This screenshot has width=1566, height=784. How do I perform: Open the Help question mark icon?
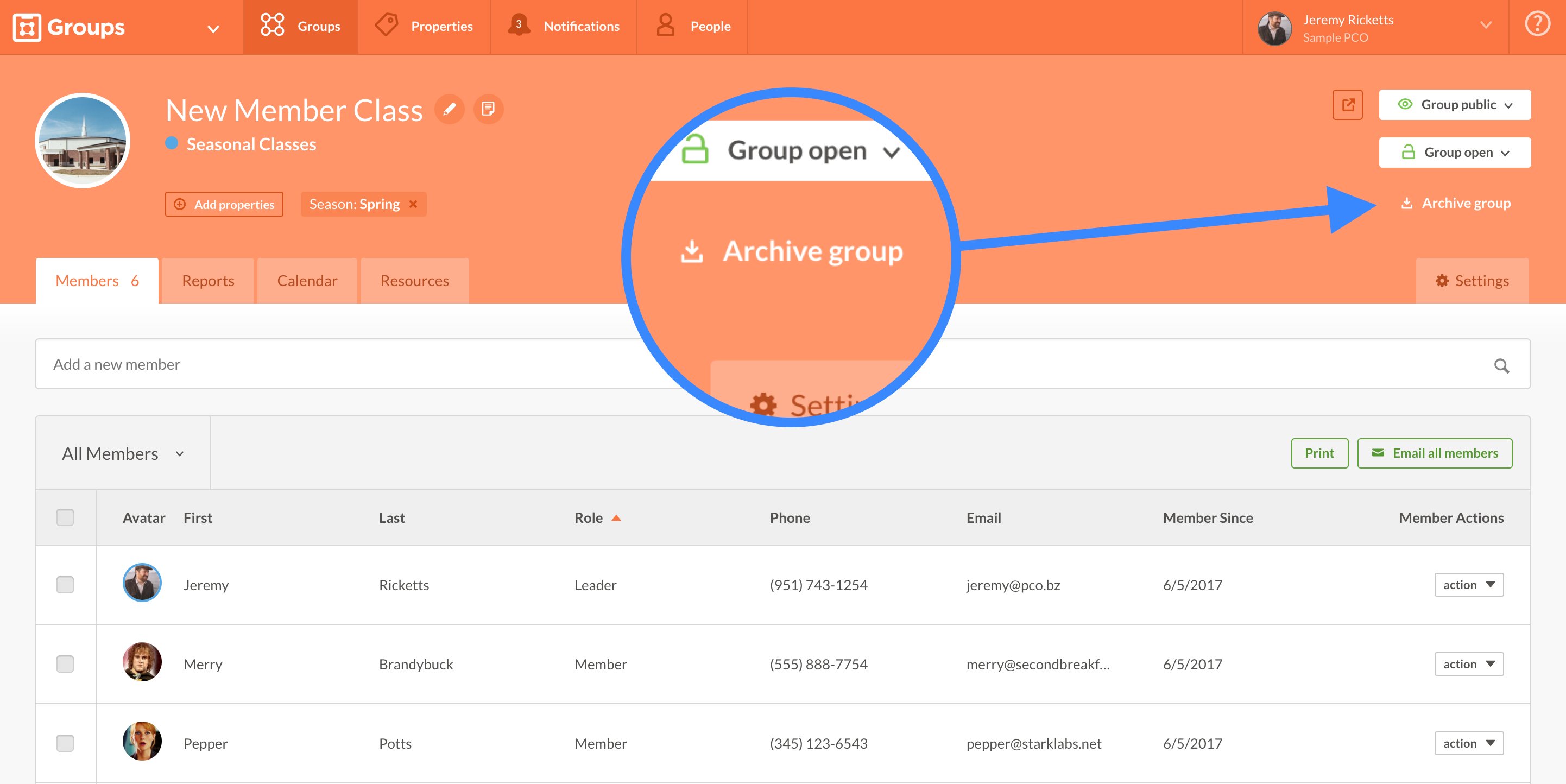click(x=1537, y=24)
